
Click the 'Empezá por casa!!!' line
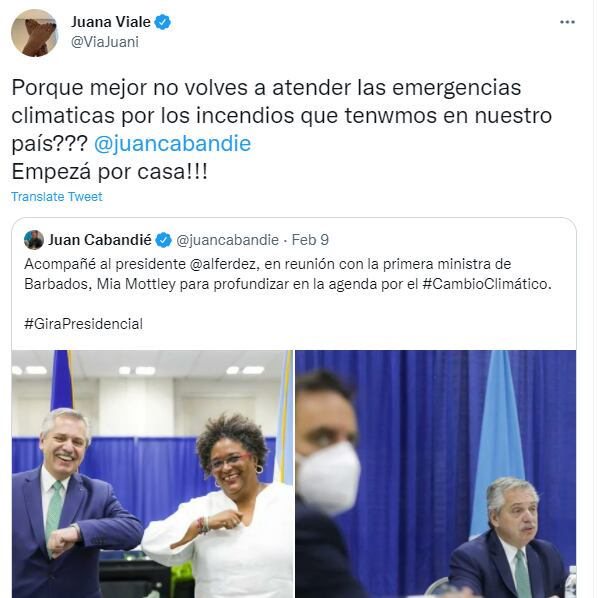[109, 172]
